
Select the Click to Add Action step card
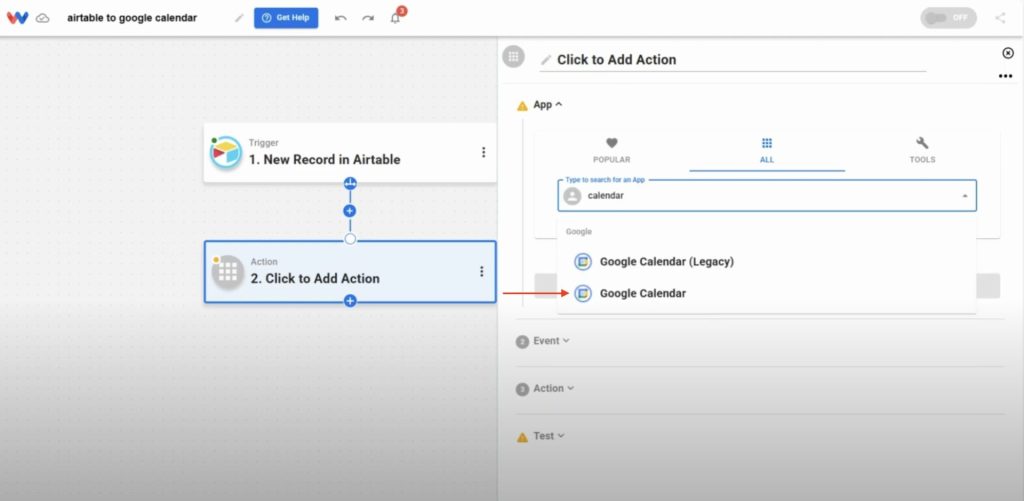pyautogui.click(x=349, y=272)
